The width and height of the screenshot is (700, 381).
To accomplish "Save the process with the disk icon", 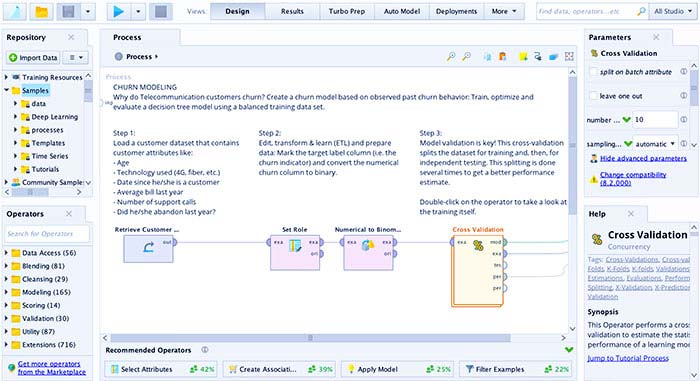I will (x=68, y=11).
